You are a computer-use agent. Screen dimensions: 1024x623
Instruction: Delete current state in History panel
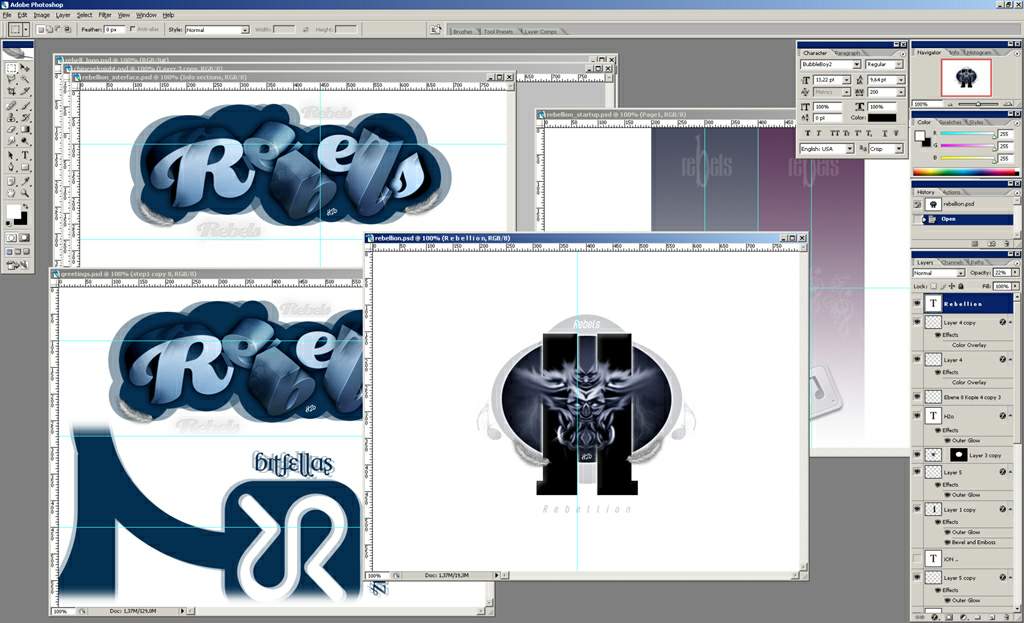[1007, 244]
